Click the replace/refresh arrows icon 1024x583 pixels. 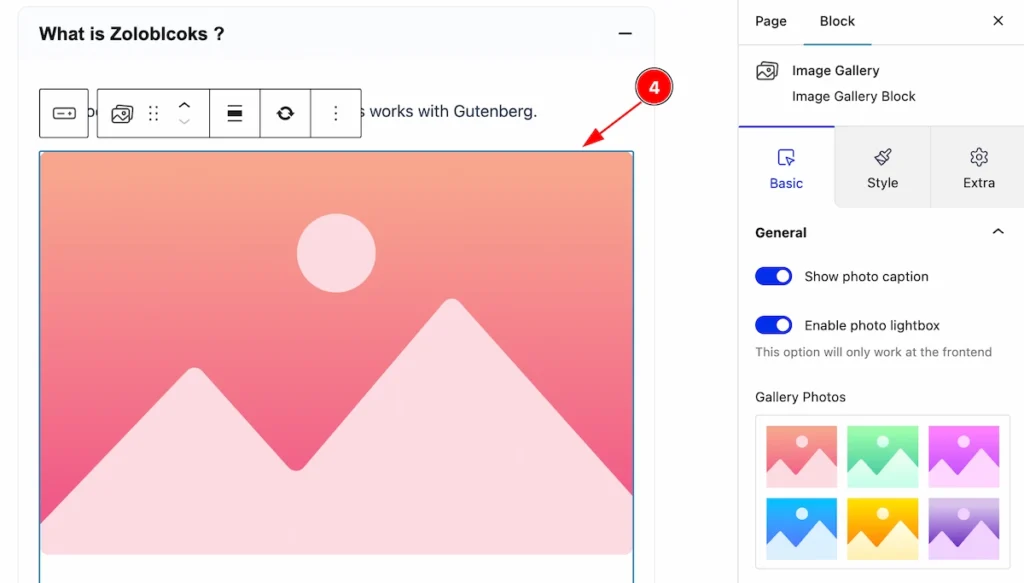285,114
